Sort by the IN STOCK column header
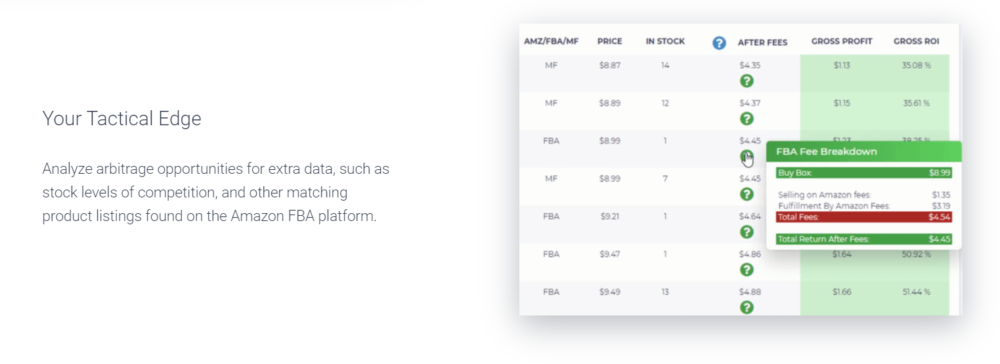The width and height of the screenshot is (1000, 364). pyautogui.click(x=665, y=41)
